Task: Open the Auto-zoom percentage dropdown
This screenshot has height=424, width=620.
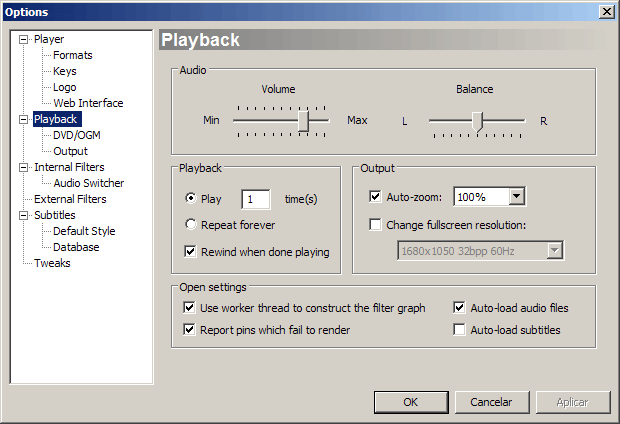Action: point(516,196)
